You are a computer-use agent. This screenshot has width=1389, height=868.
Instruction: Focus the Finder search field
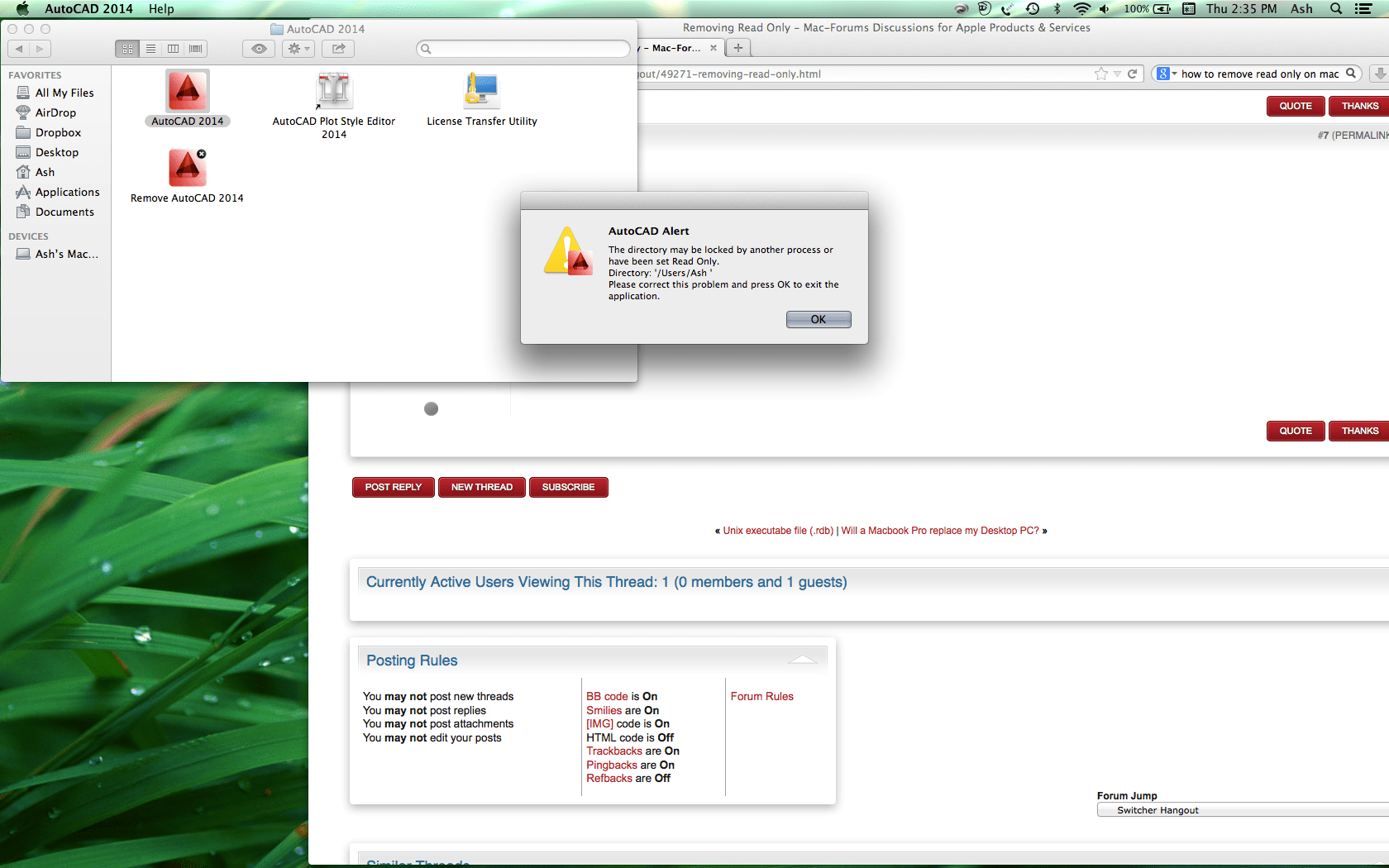pos(523,49)
